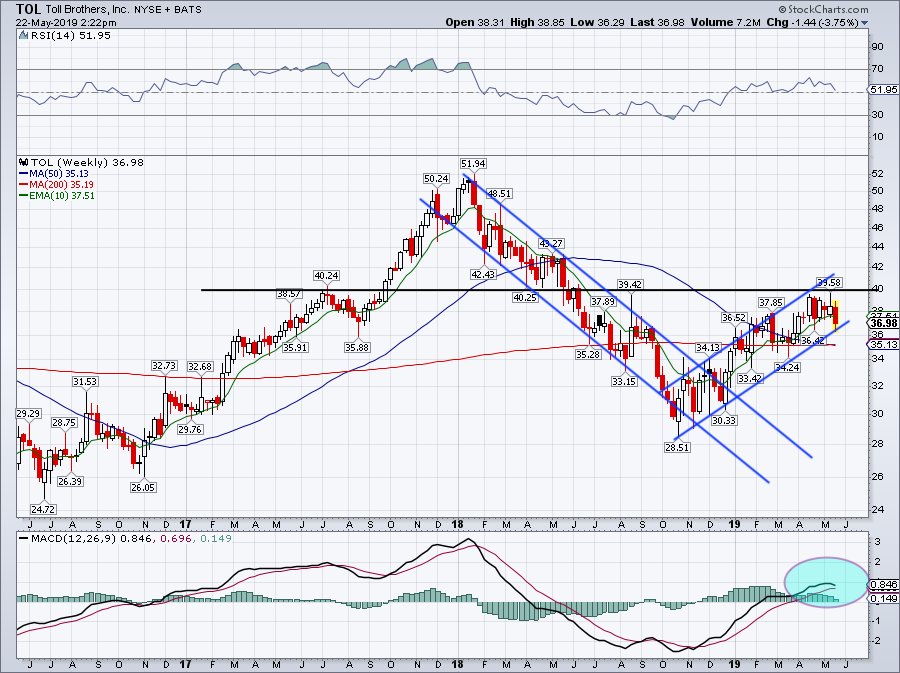Click the 51.95 RSI axis marker

tap(883, 90)
